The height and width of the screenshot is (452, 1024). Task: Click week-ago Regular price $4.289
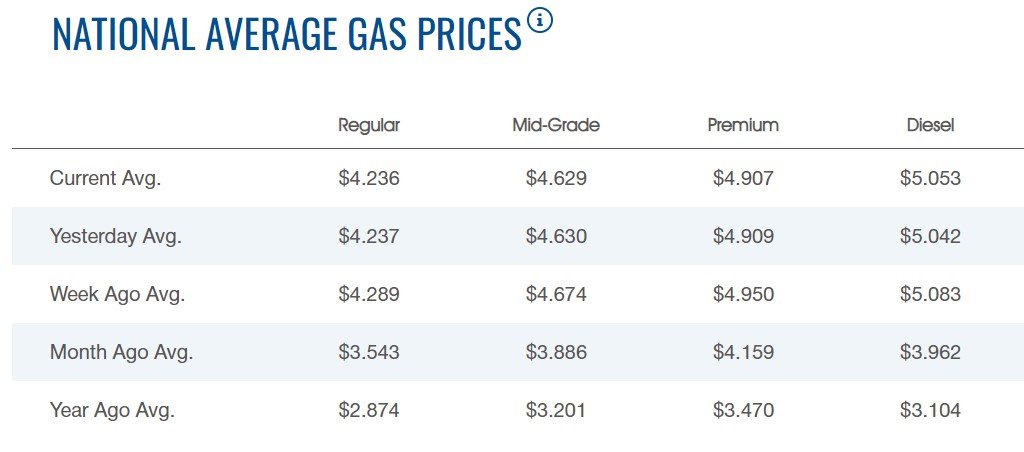pyautogui.click(x=369, y=295)
